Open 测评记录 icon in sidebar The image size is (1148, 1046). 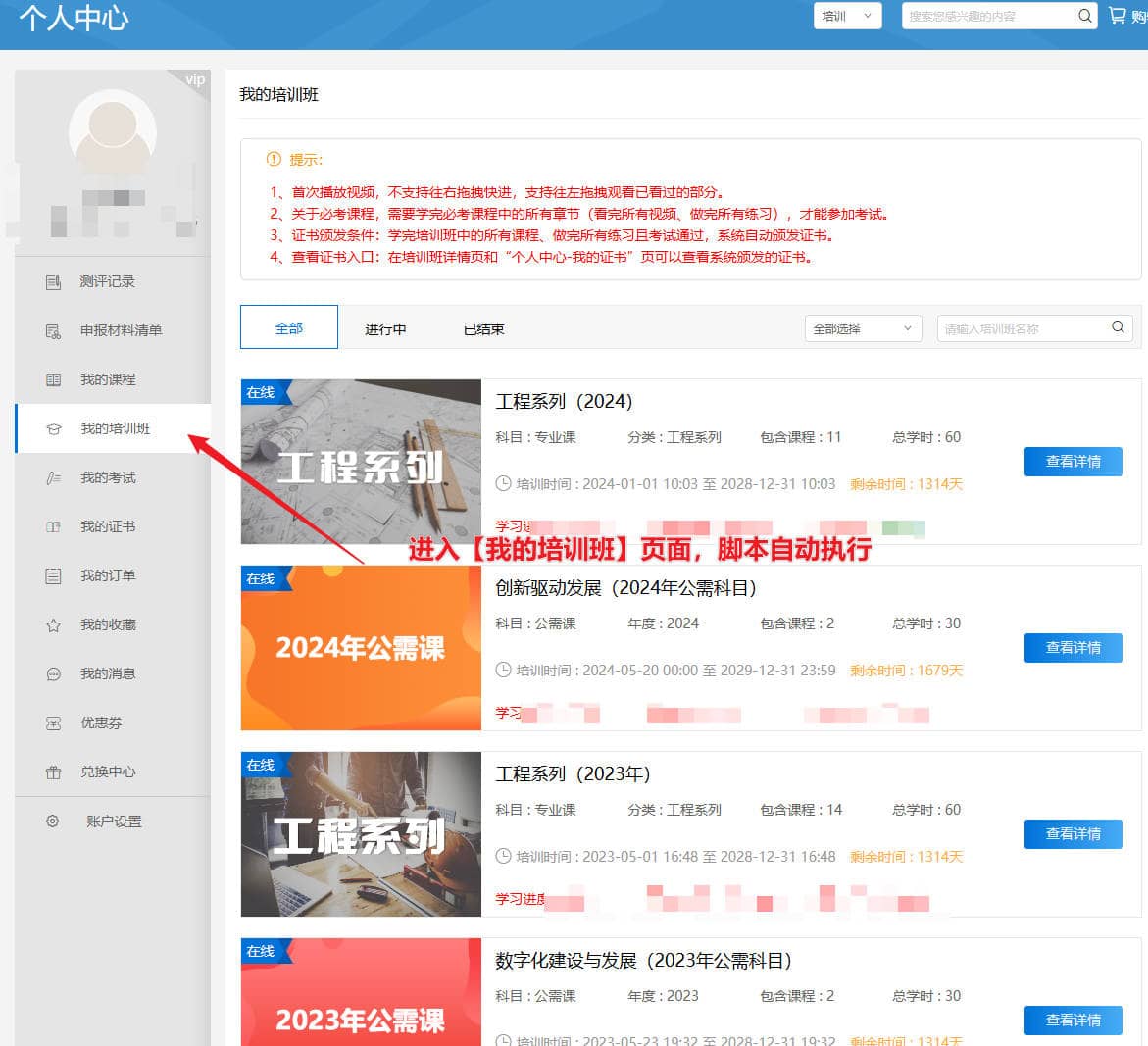click(x=54, y=281)
